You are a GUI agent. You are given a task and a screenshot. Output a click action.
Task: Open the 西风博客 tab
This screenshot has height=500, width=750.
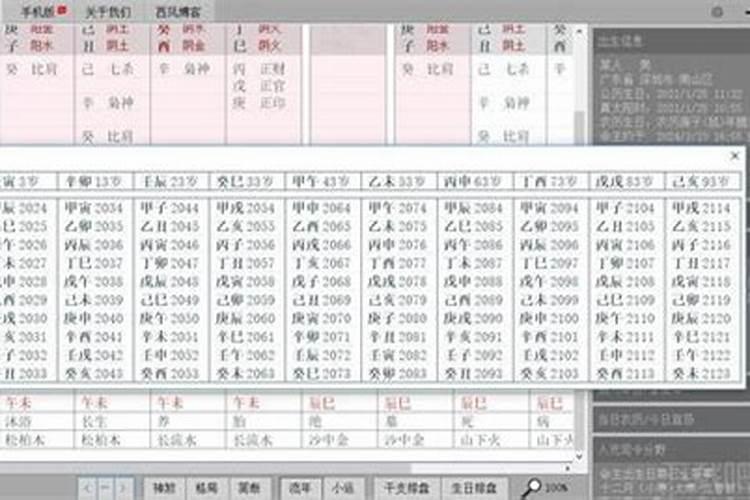coord(178,12)
